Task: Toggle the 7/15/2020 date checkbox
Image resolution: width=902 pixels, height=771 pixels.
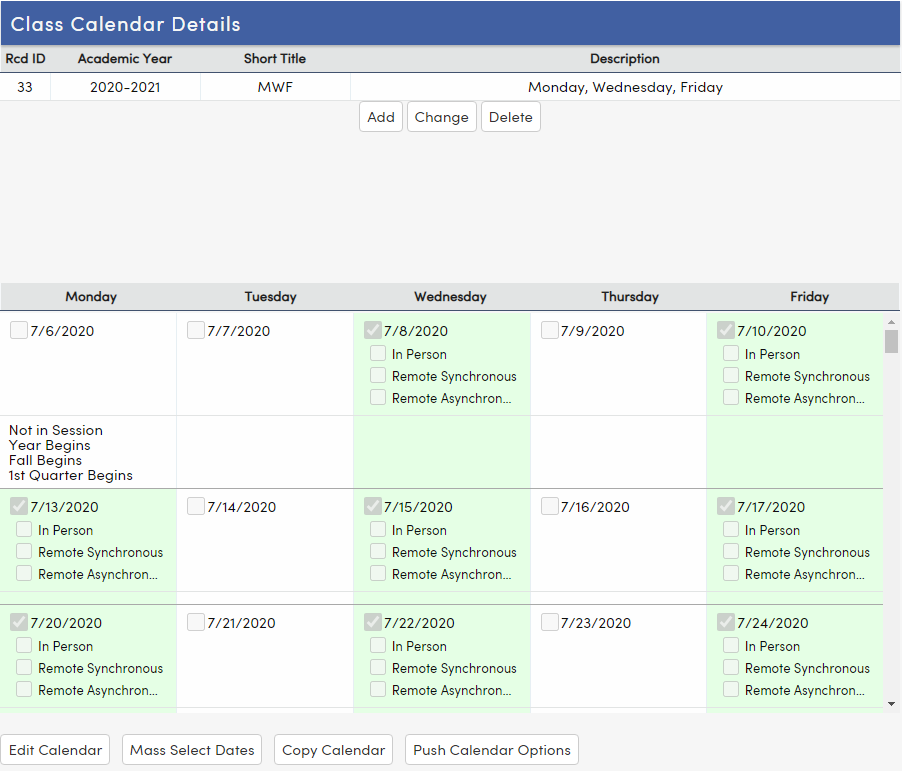Action: pos(373,506)
